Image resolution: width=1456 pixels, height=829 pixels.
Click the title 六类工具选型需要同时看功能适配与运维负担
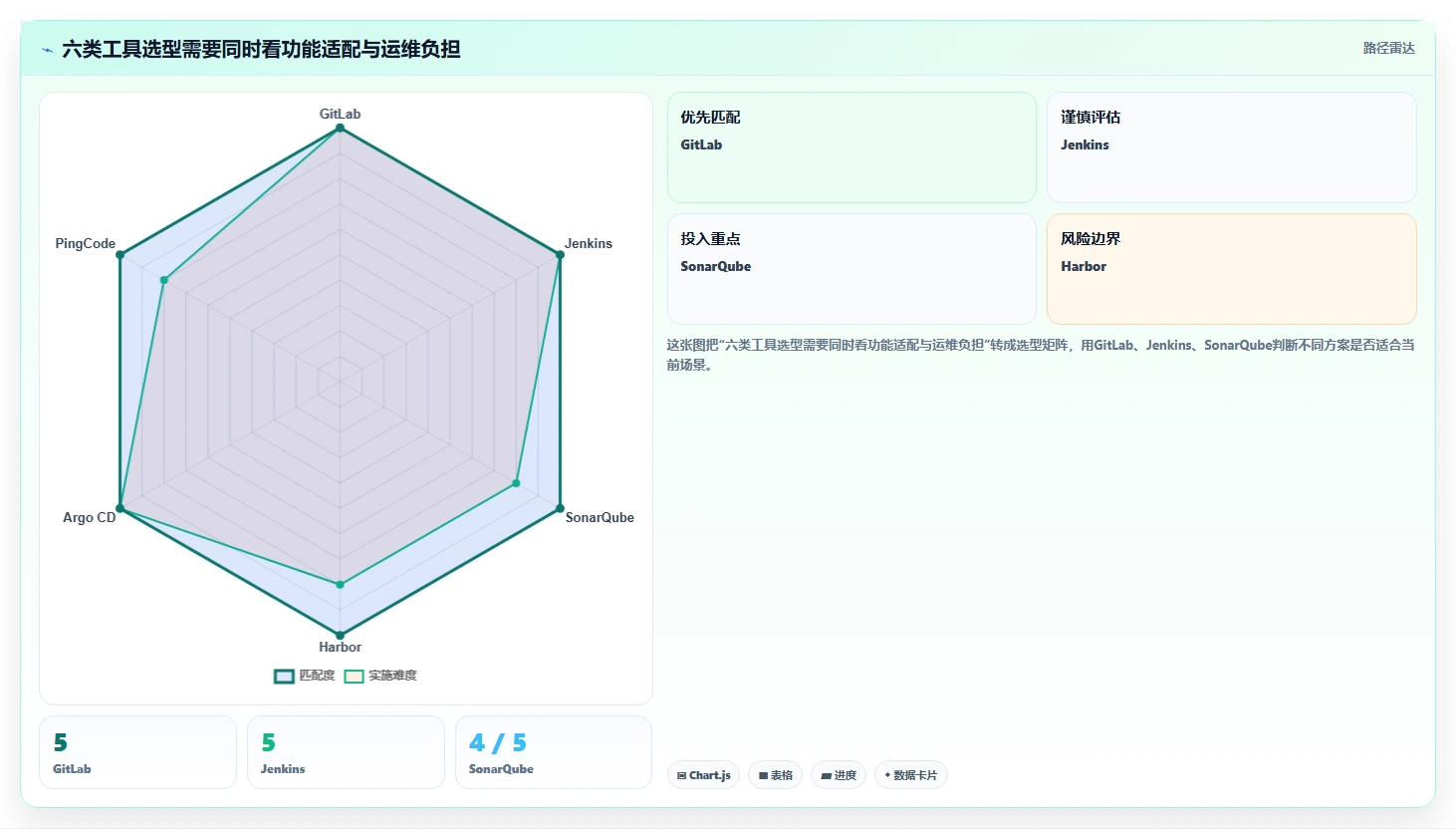[x=261, y=49]
